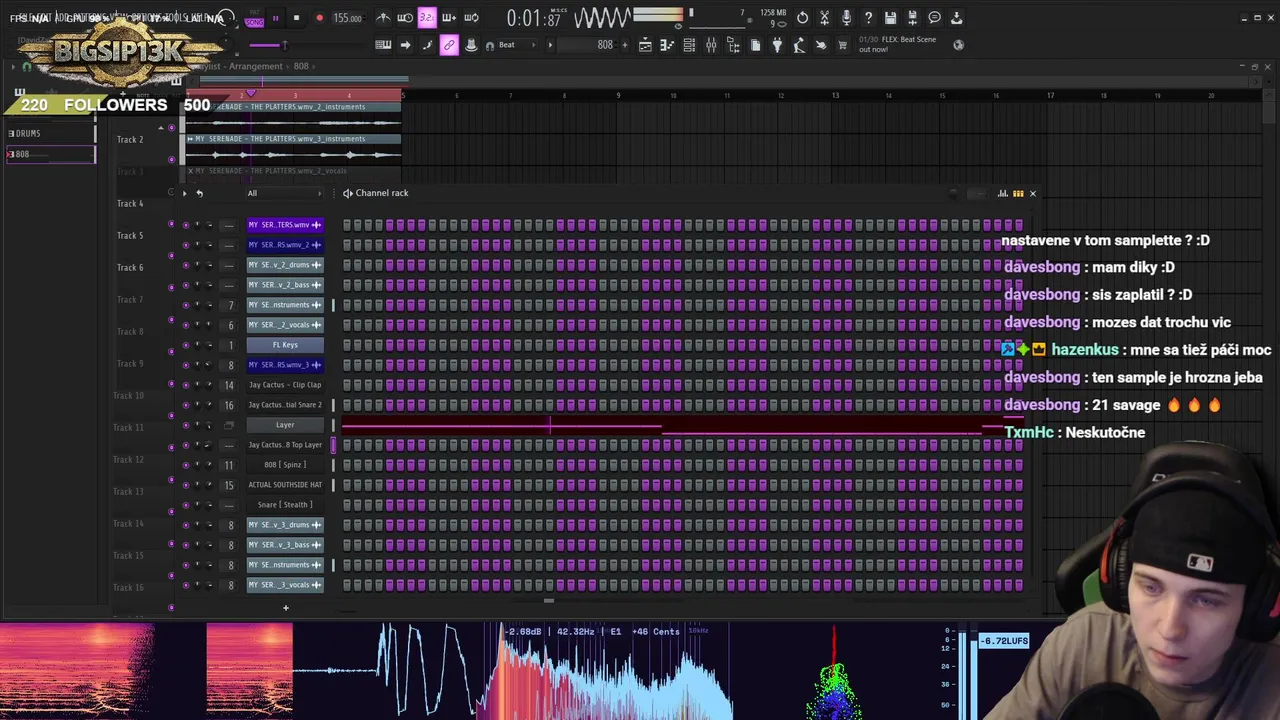Image resolution: width=1280 pixels, height=720 pixels.
Task: Click the microphone one-click recording icon
Action: click(x=846, y=18)
